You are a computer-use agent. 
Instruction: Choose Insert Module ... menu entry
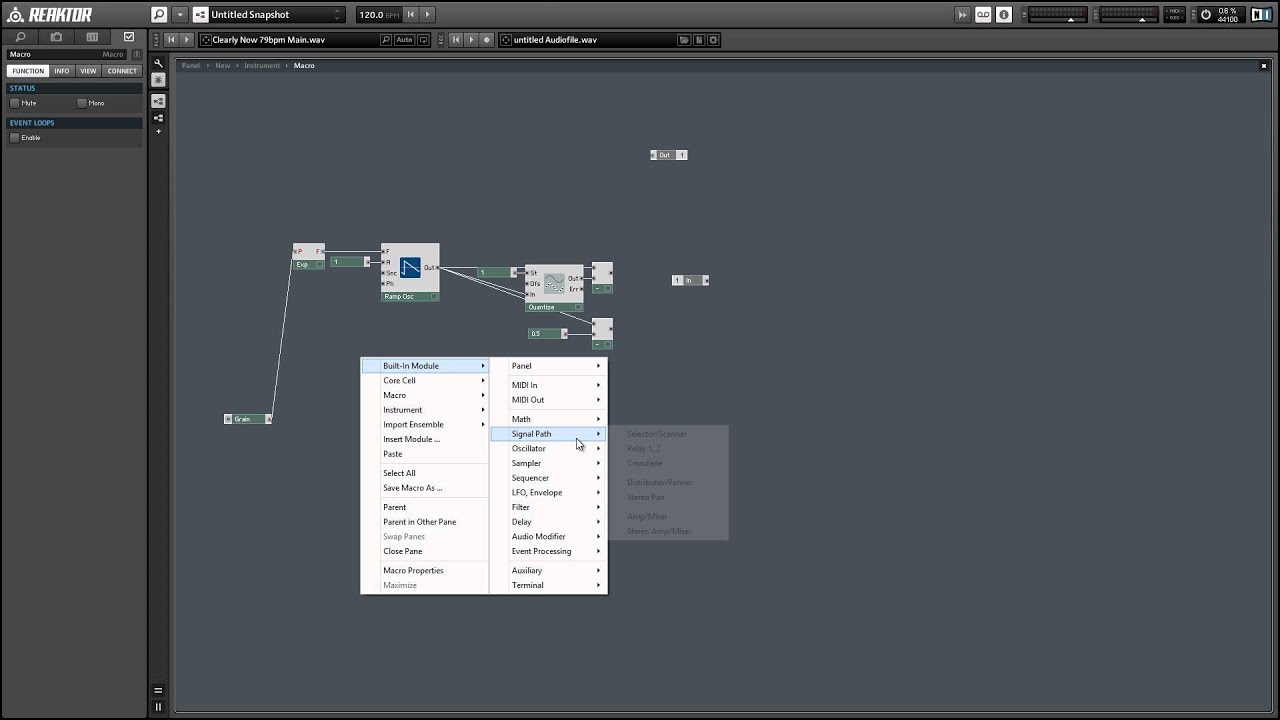pyautogui.click(x=425, y=439)
